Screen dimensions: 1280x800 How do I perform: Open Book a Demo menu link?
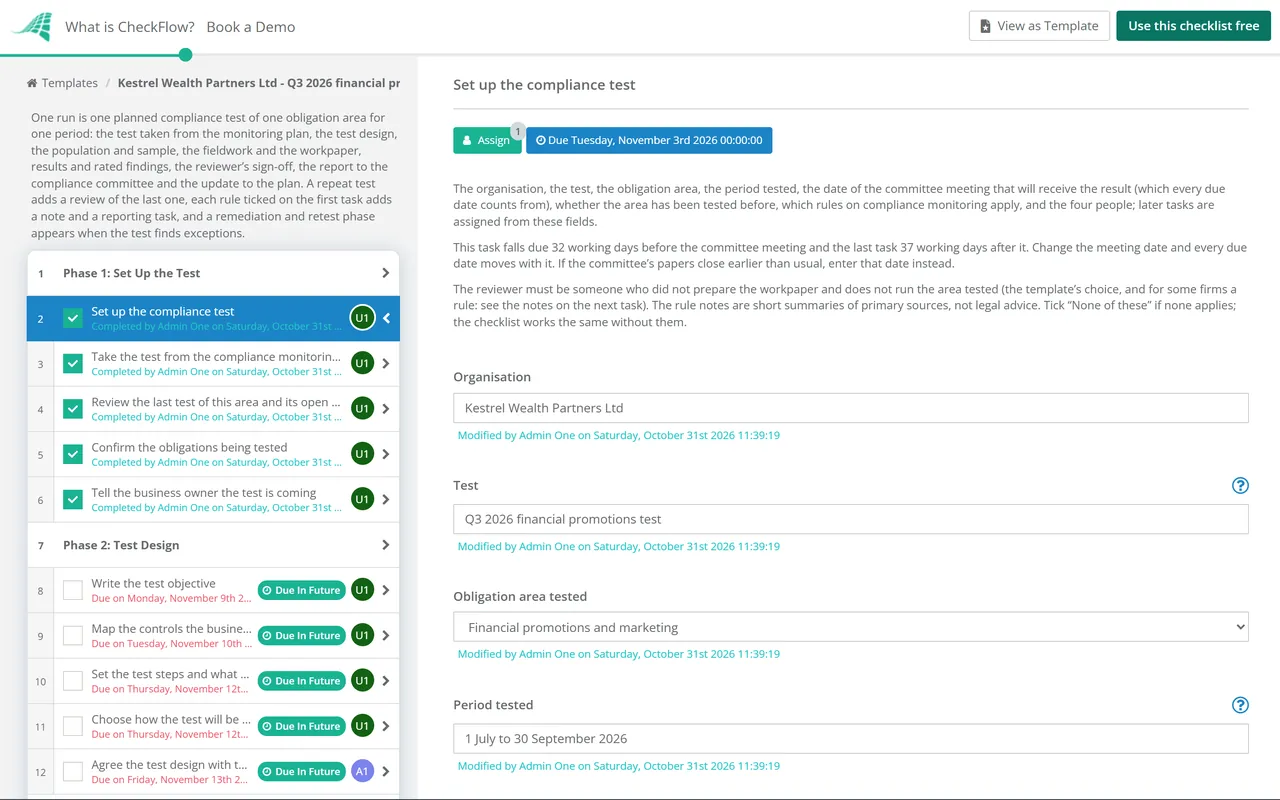251,27
